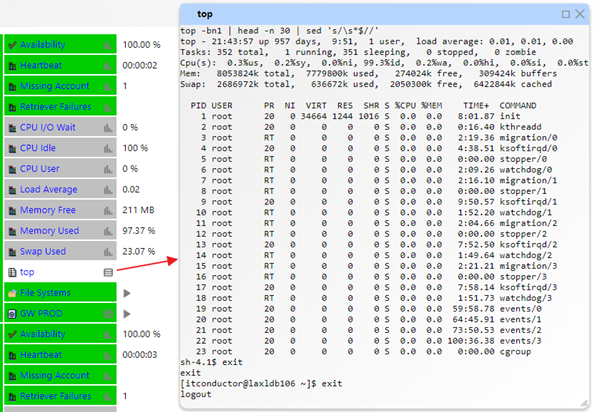This screenshot has height=412, width=602.
Task: Click the CPU I/O Wait chart icon
Action: 107,128
